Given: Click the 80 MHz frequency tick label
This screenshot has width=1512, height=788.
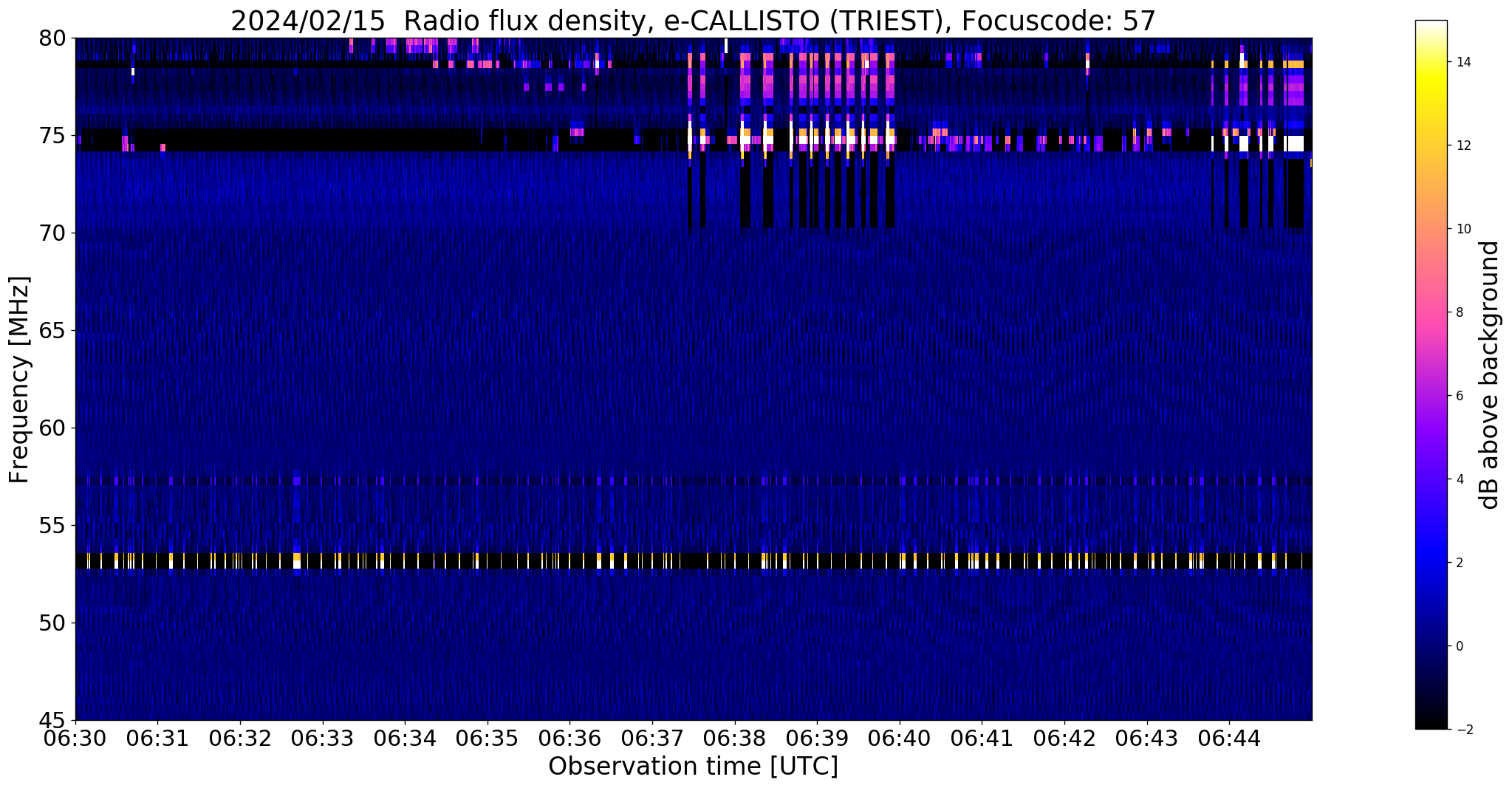Looking at the screenshot, I should coord(52,38).
